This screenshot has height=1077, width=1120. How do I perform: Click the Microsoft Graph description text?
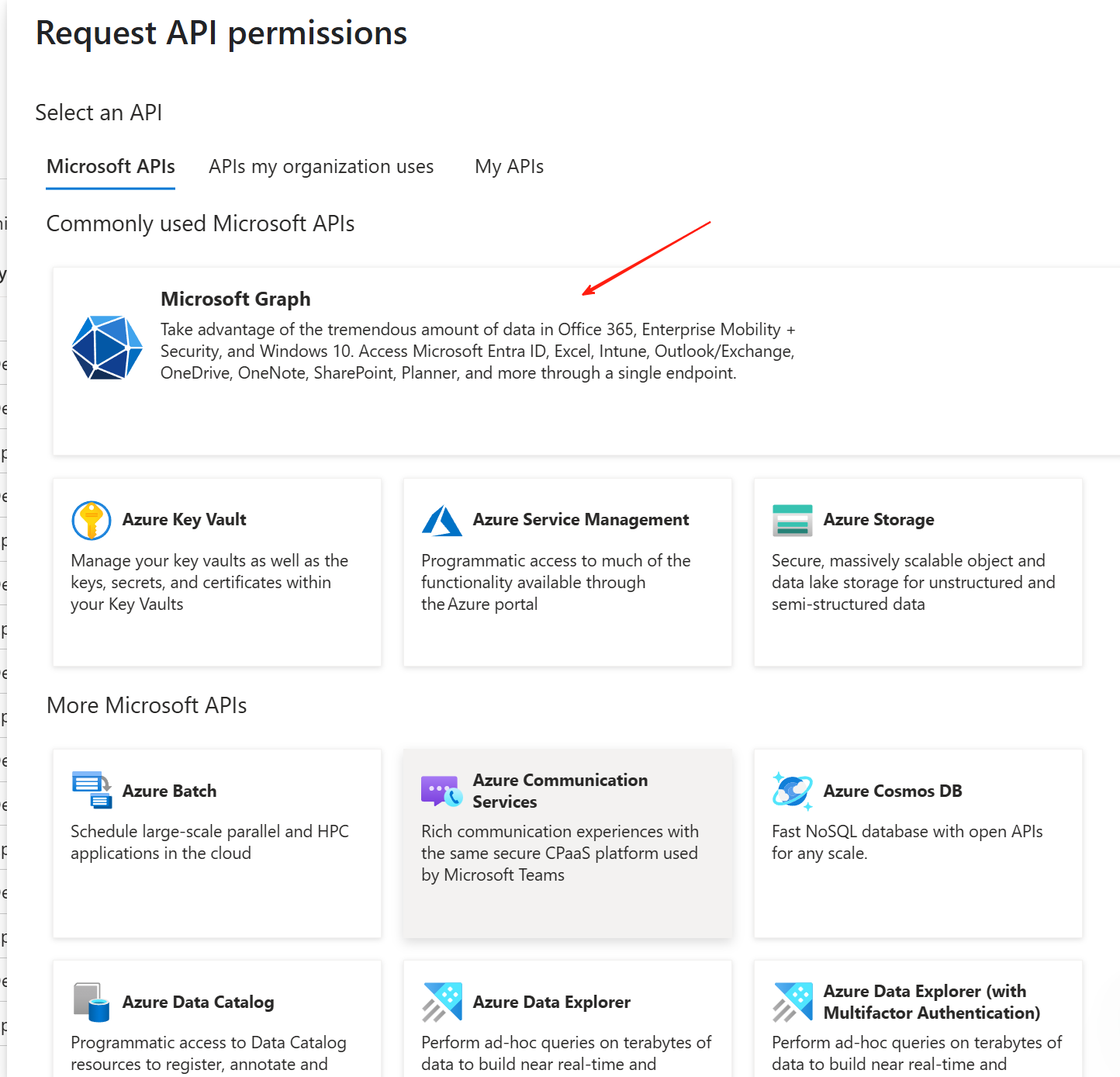[x=478, y=351]
